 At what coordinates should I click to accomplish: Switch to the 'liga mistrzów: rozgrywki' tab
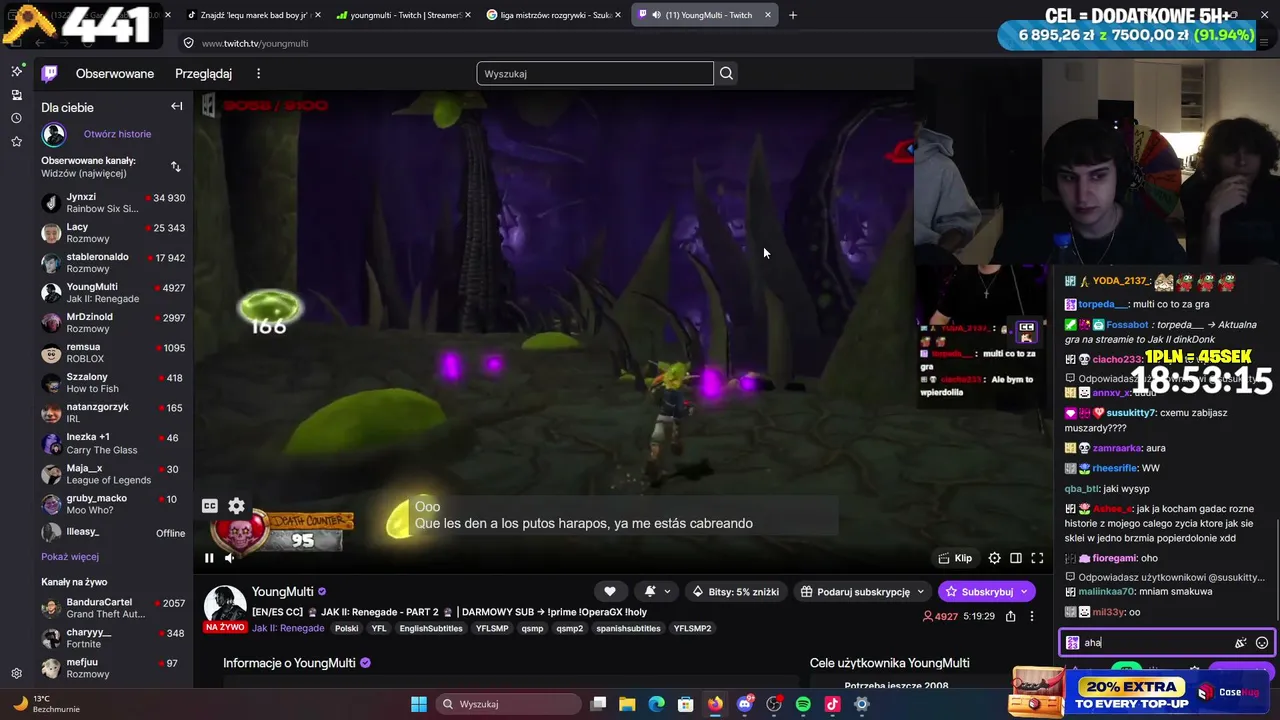coord(553,15)
